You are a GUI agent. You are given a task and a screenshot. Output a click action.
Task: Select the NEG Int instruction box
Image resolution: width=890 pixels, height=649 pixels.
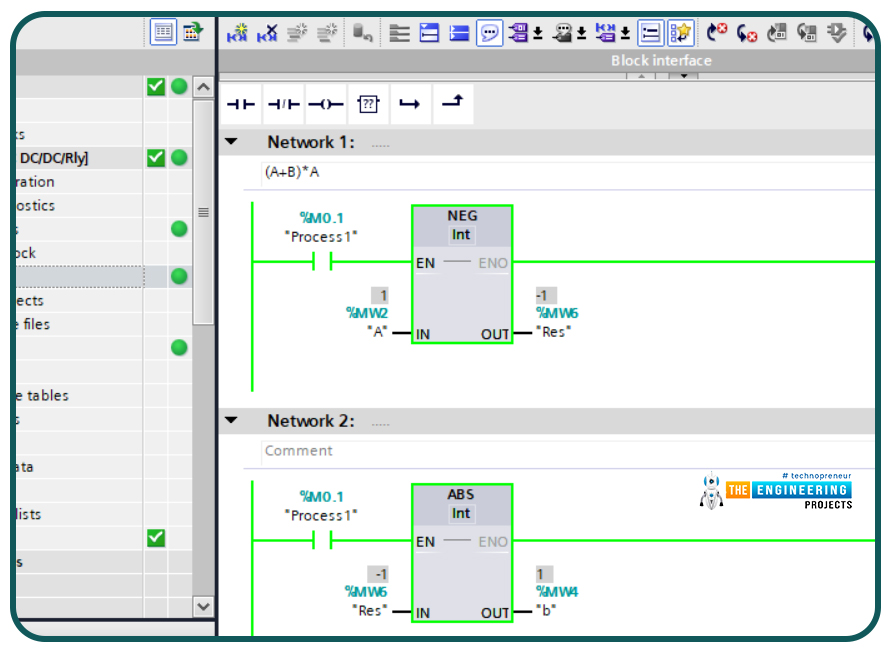point(462,274)
